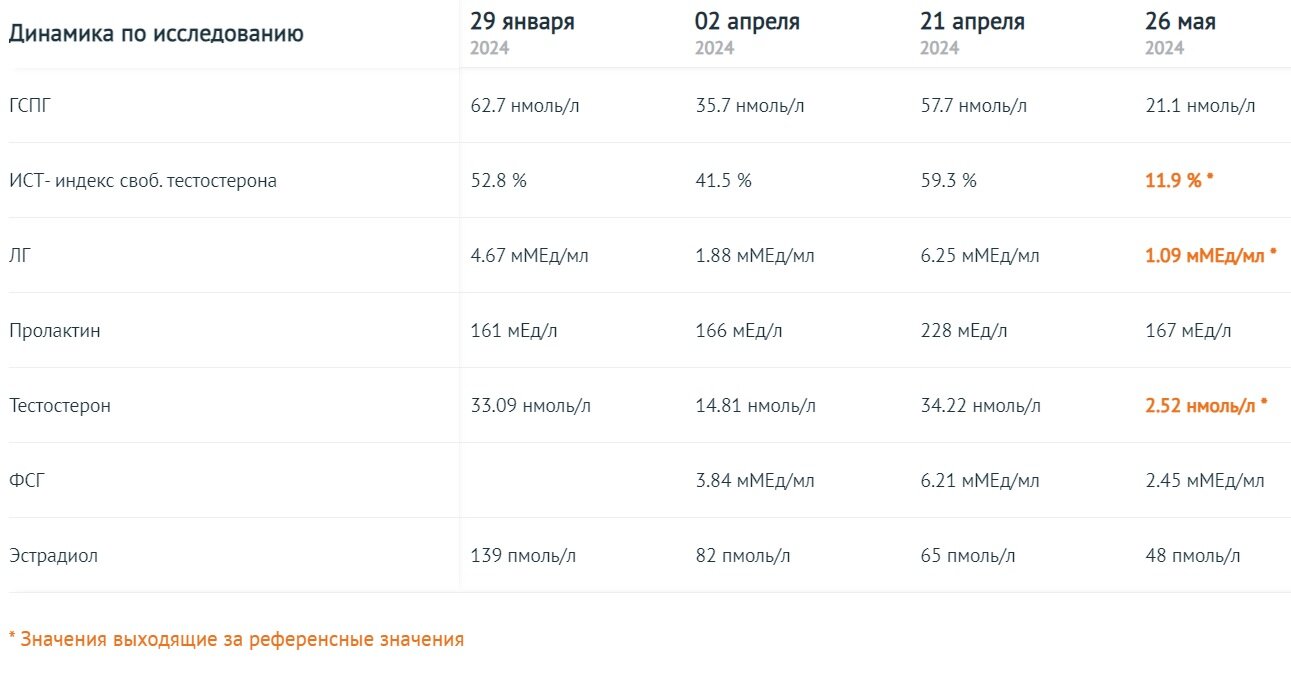
Task: Click the ГСПГ row label
Action: [29, 106]
